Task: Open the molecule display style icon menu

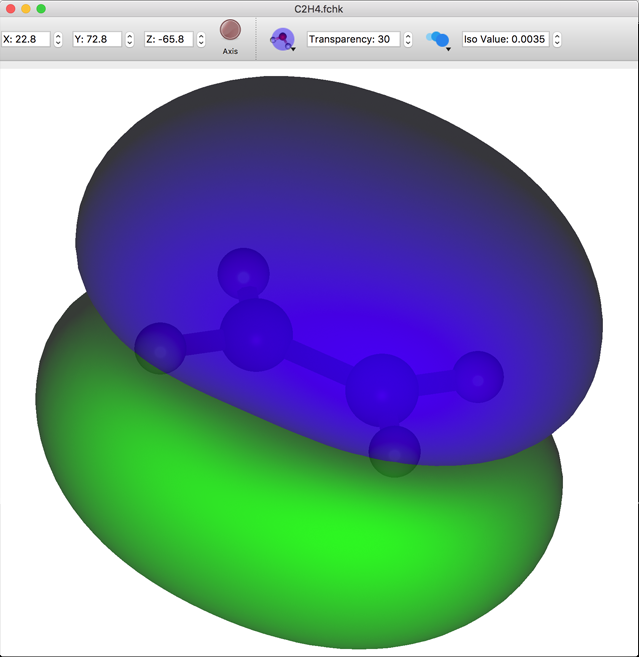Action: click(x=283, y=40)
